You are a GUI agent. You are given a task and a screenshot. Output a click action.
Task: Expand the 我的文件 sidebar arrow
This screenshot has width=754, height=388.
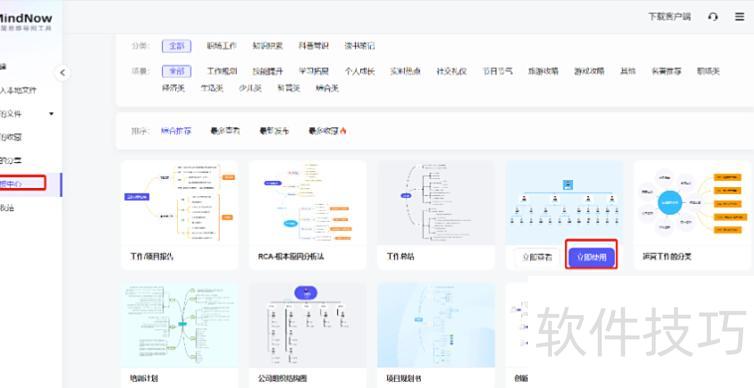pos(51,114)
